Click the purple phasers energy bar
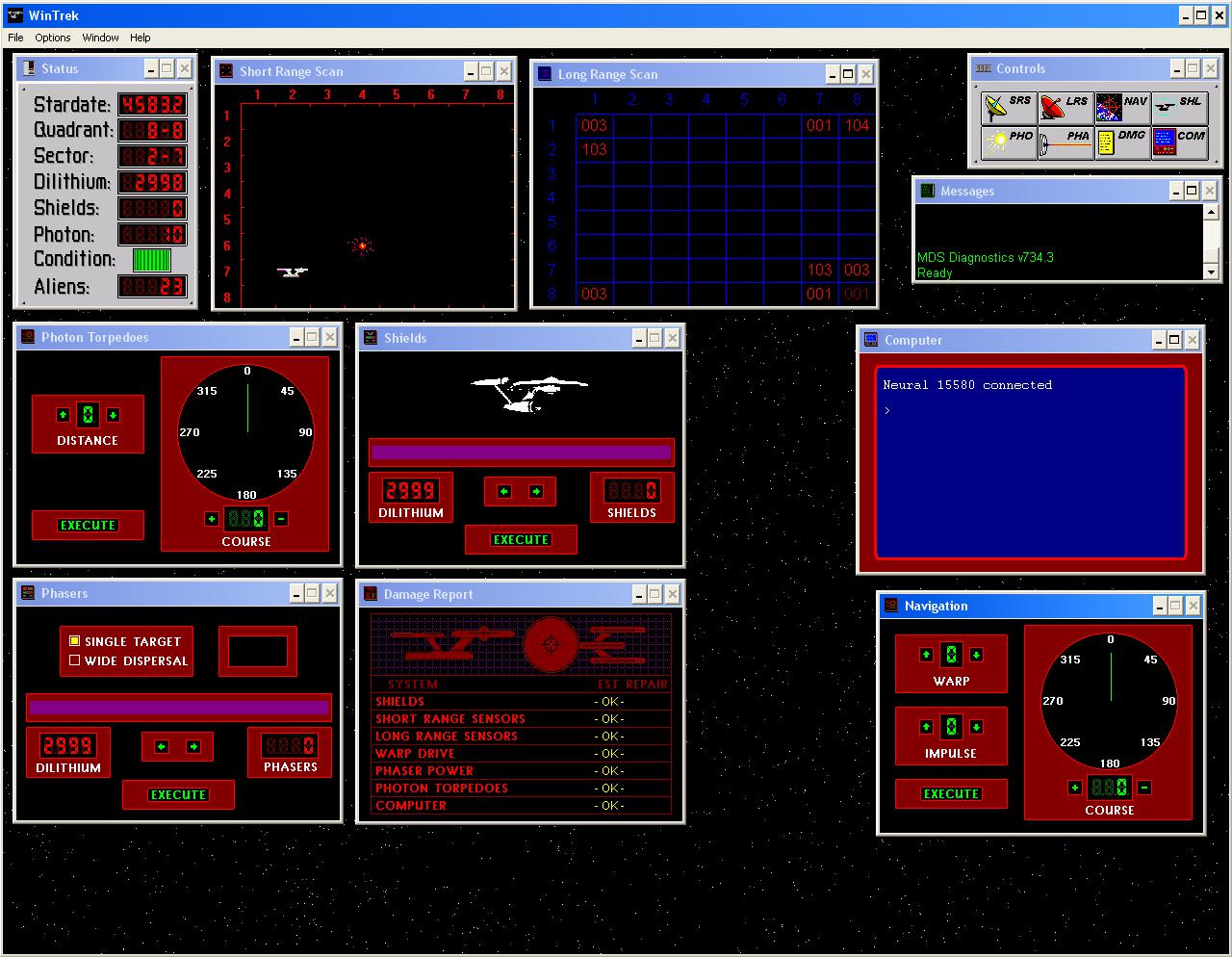 pos(178,708)
